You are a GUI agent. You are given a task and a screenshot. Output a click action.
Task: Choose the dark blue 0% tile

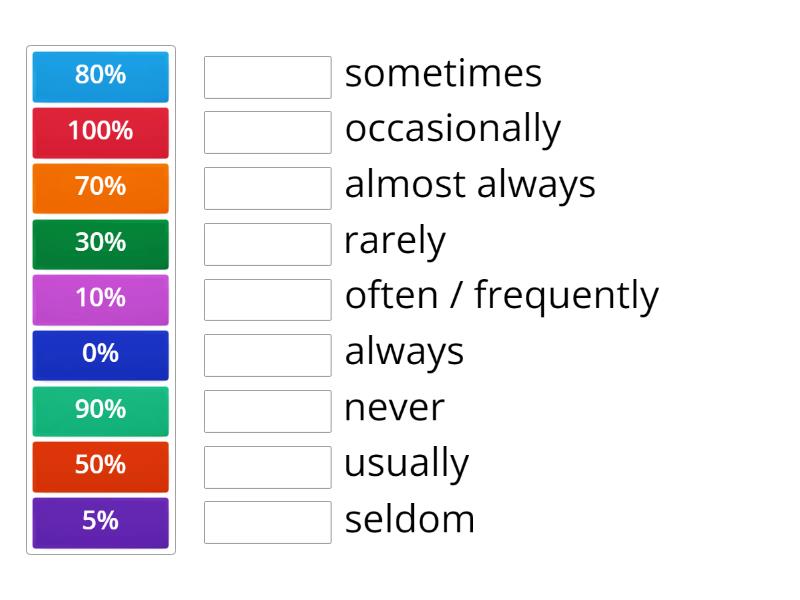point(100,354)
